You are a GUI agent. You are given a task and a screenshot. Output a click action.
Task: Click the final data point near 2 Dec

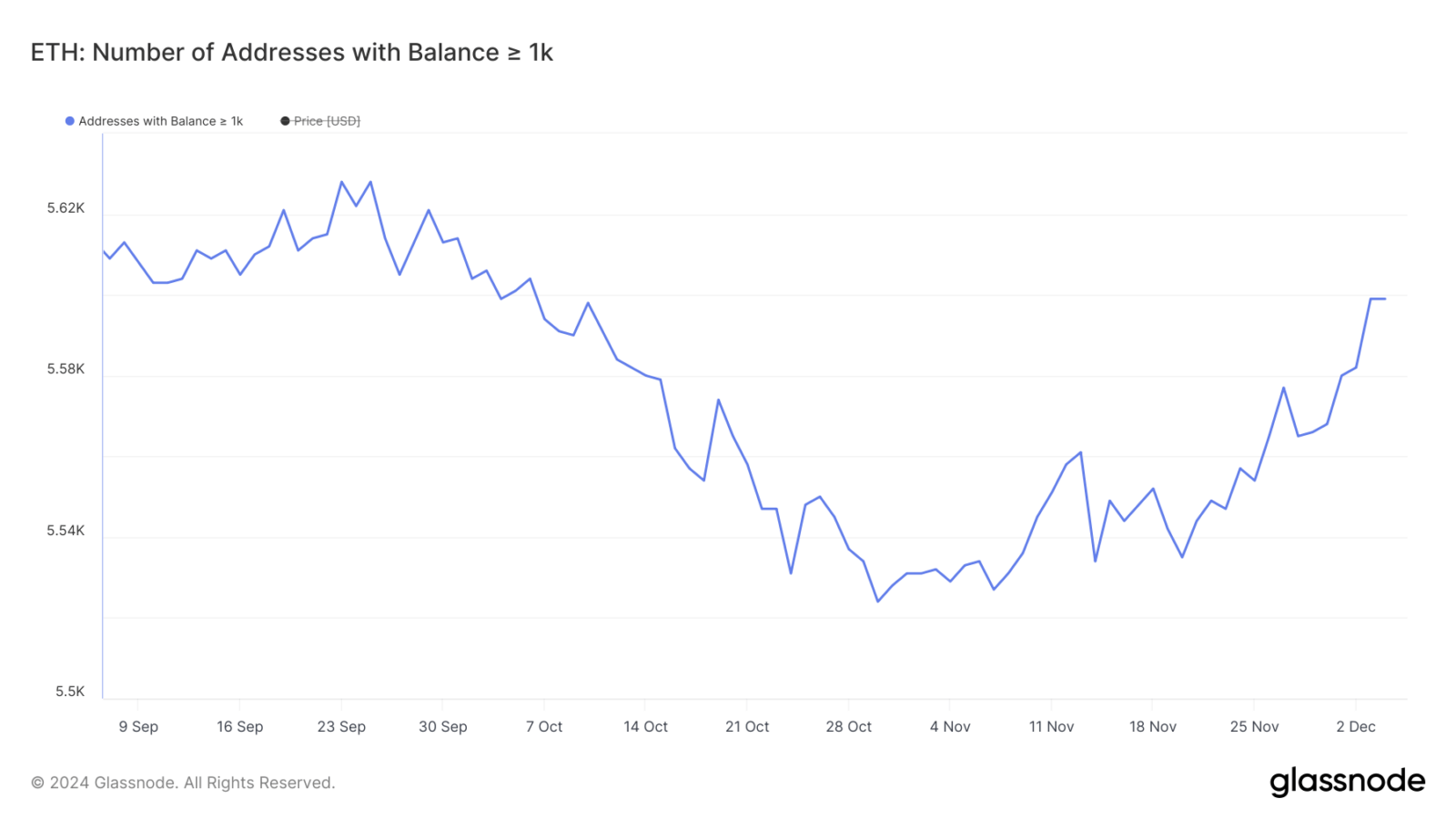[x=1385, y=298]
